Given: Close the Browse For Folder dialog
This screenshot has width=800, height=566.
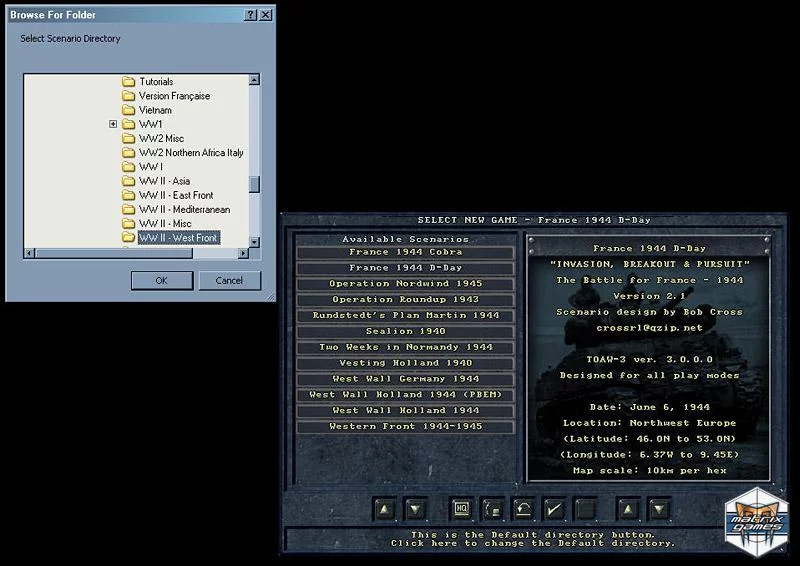Looking at the screenshot, I should click(265, 15).
